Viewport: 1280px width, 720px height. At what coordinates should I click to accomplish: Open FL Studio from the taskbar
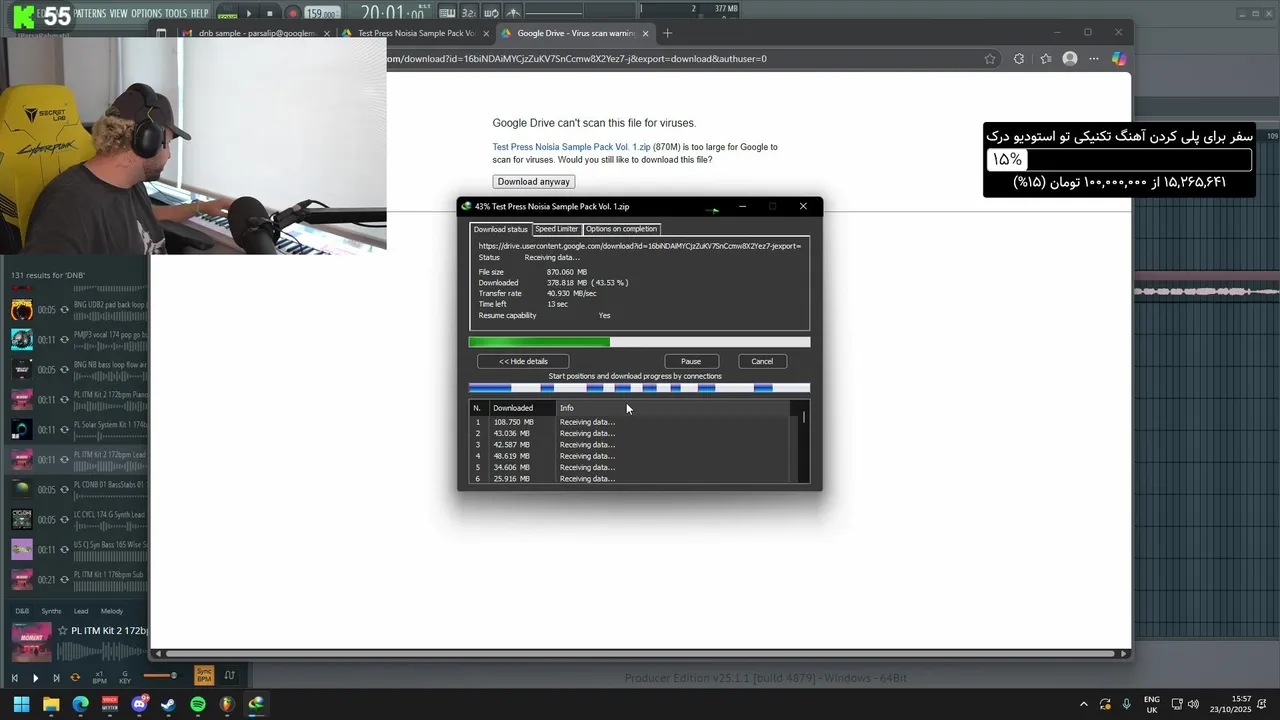click(x=227, y=704)
